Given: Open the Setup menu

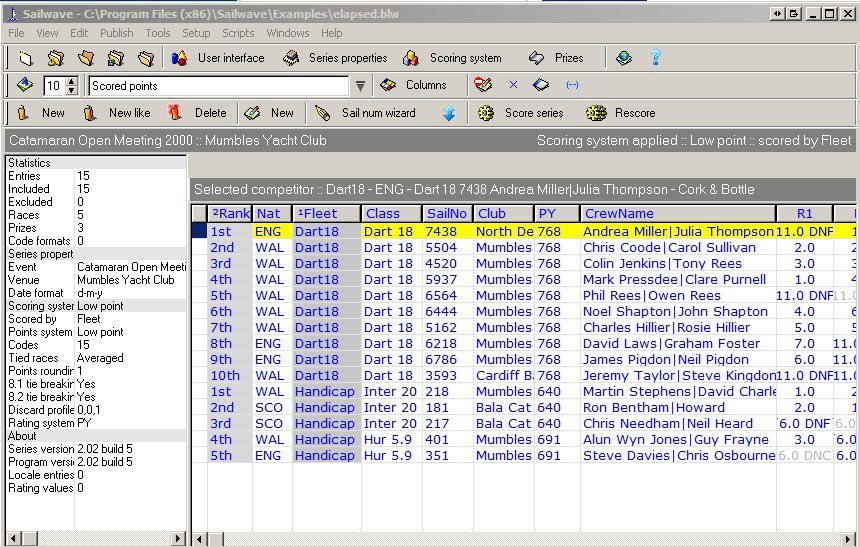Looking at the screenshot, I should pos(196,33).
